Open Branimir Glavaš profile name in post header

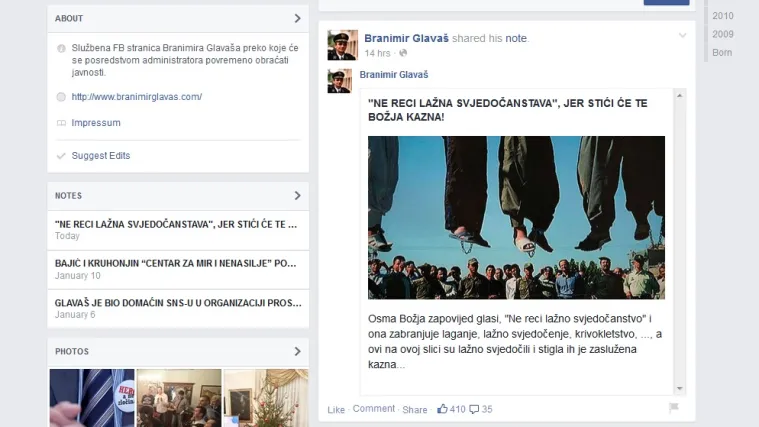[406, 38]
